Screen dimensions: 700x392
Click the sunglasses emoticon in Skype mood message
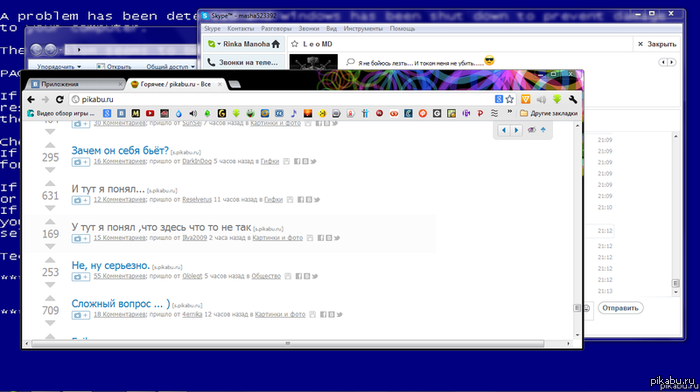pyautogui.click(x=489, y=60)
